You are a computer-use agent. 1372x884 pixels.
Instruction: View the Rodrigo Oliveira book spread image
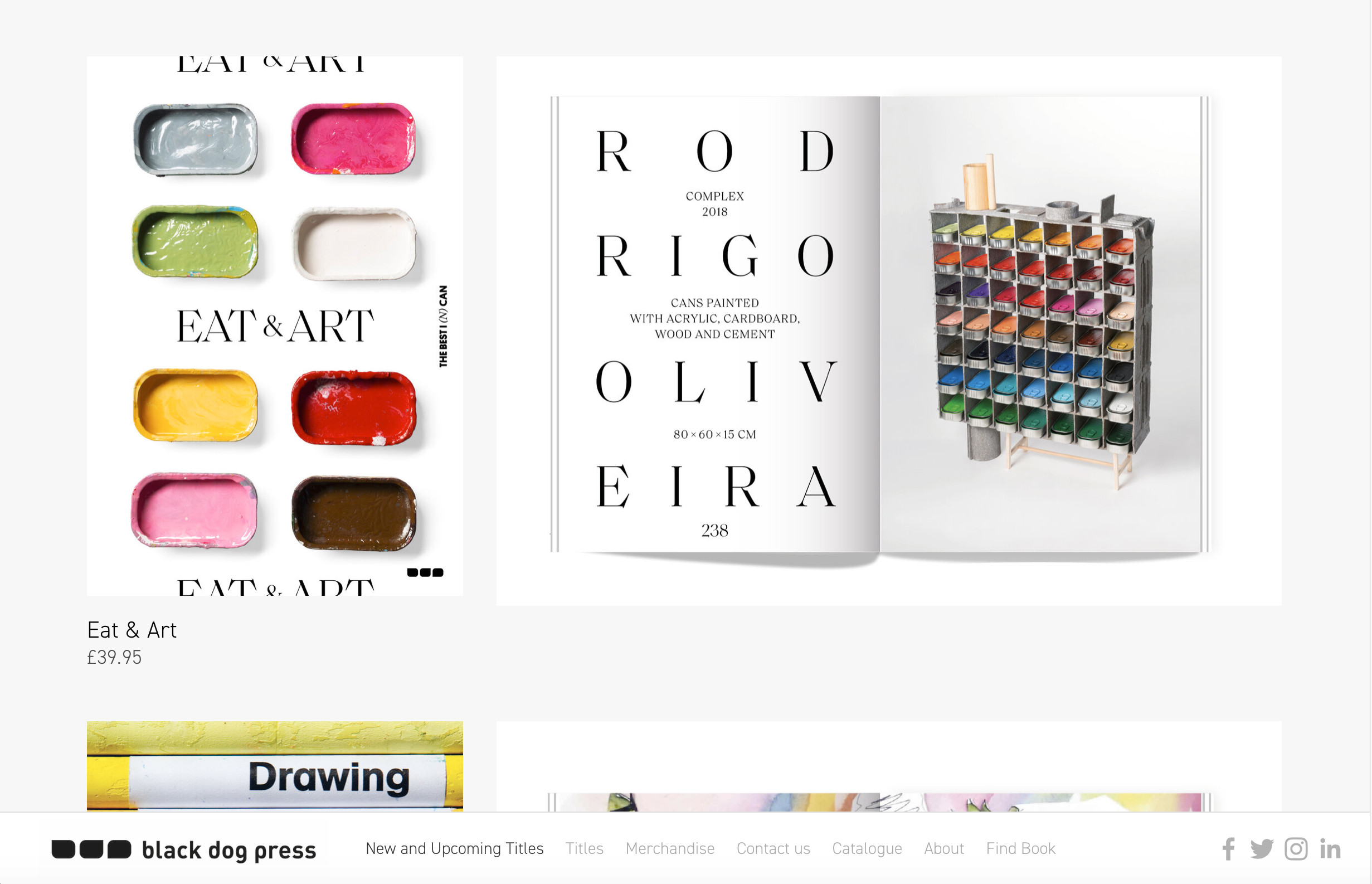tap(888, 331)
